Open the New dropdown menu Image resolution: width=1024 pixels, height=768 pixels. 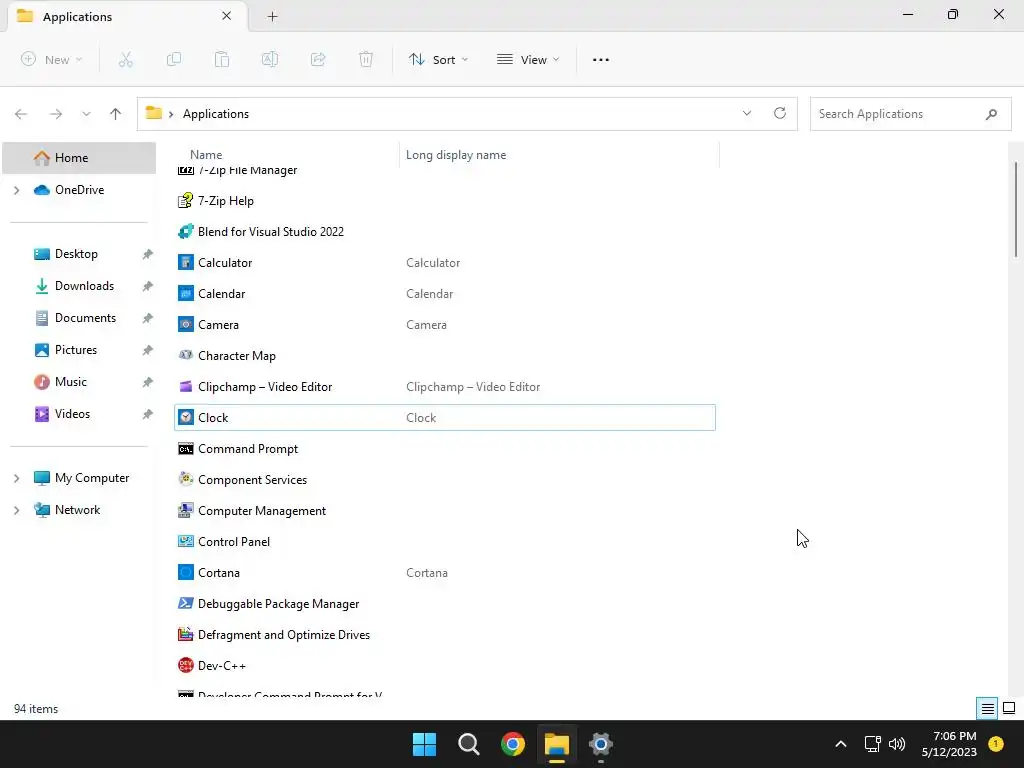tap(52, 59)
